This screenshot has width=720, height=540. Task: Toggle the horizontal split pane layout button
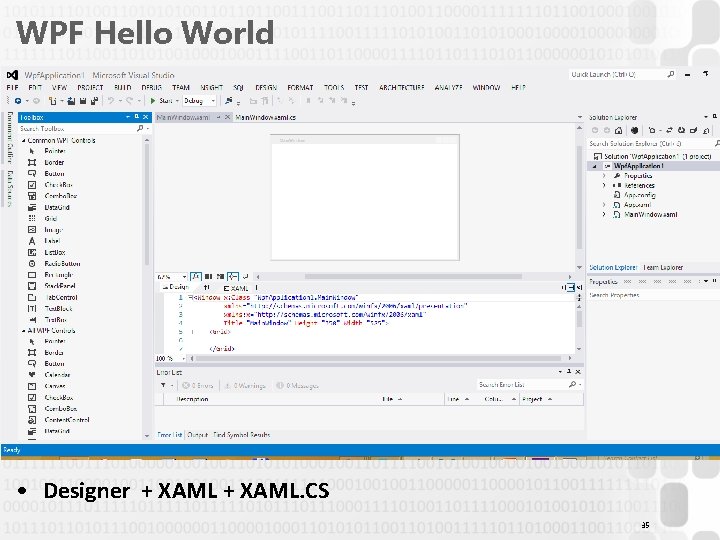(570, 287)
